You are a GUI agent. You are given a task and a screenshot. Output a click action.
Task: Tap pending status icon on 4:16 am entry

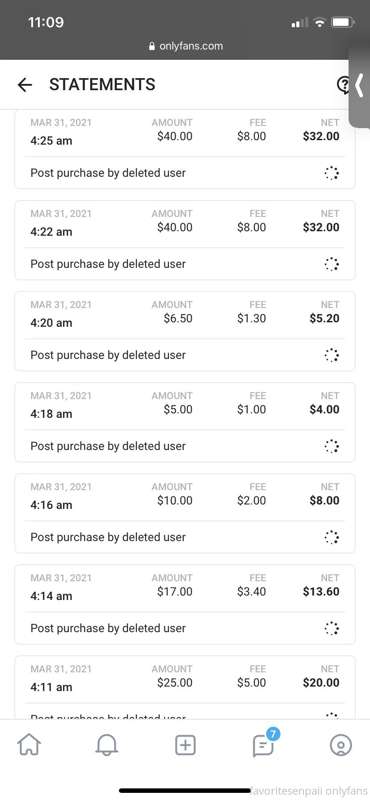(x=332, y=537)
